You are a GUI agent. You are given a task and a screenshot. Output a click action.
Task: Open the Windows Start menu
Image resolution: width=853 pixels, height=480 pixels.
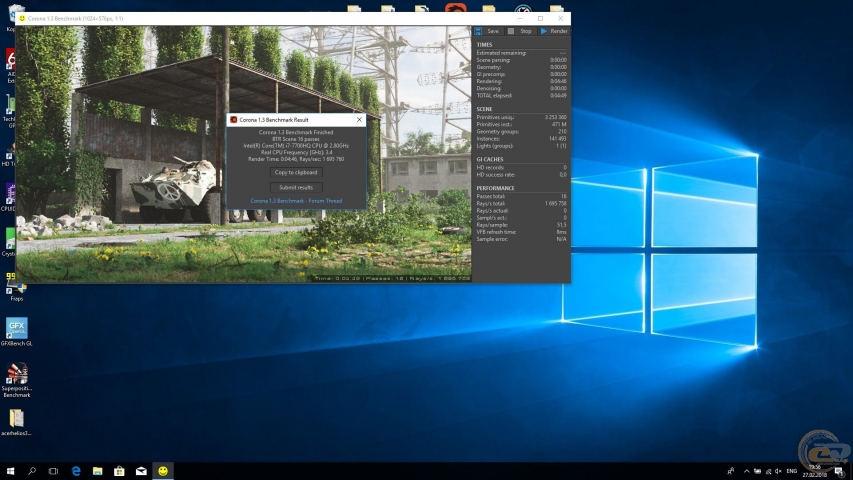[10, 471]
